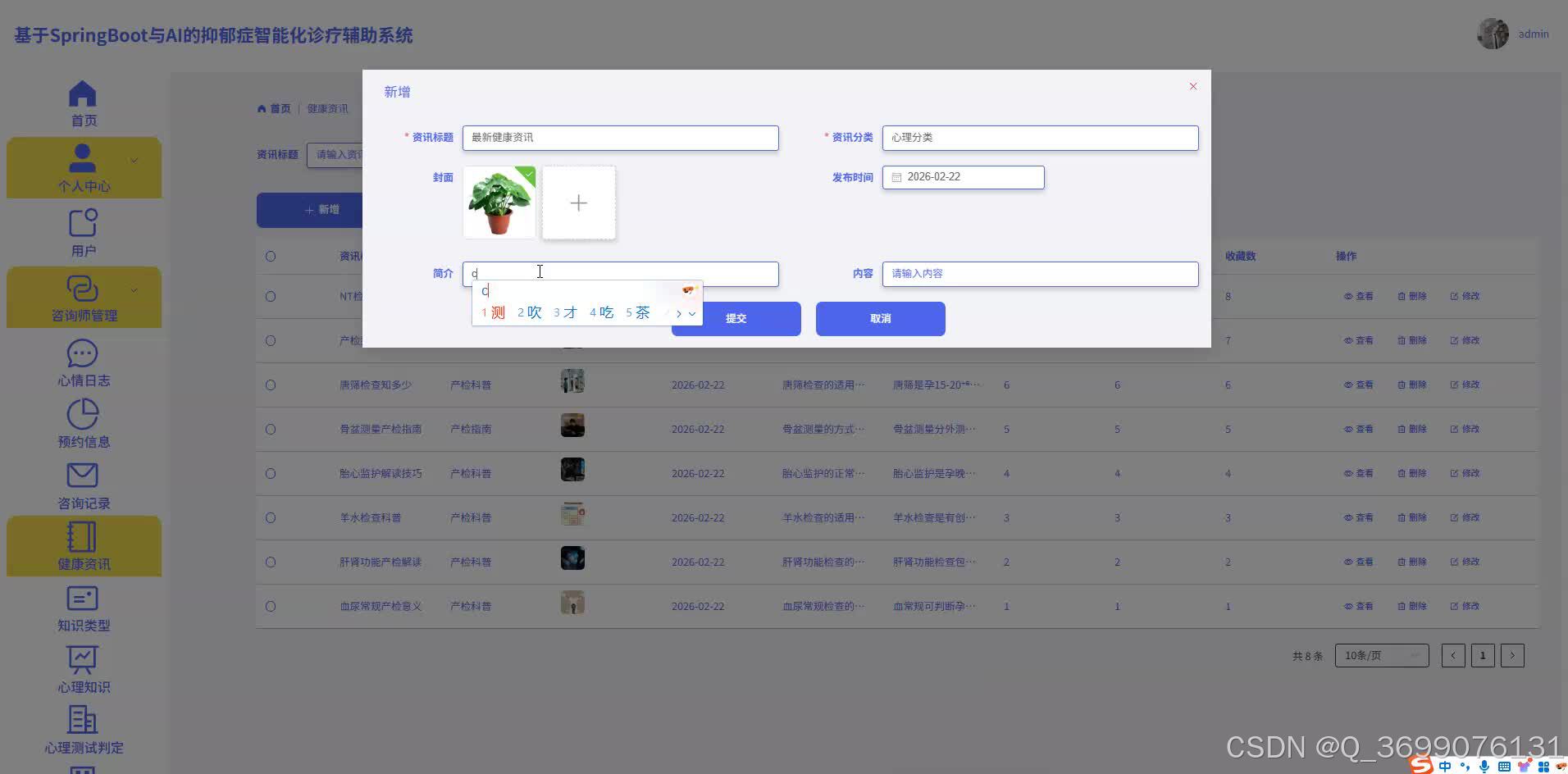This screenshot has width=1568, height=774.
Task: Click the plus tile to upload cover
Action: point(579,203)
